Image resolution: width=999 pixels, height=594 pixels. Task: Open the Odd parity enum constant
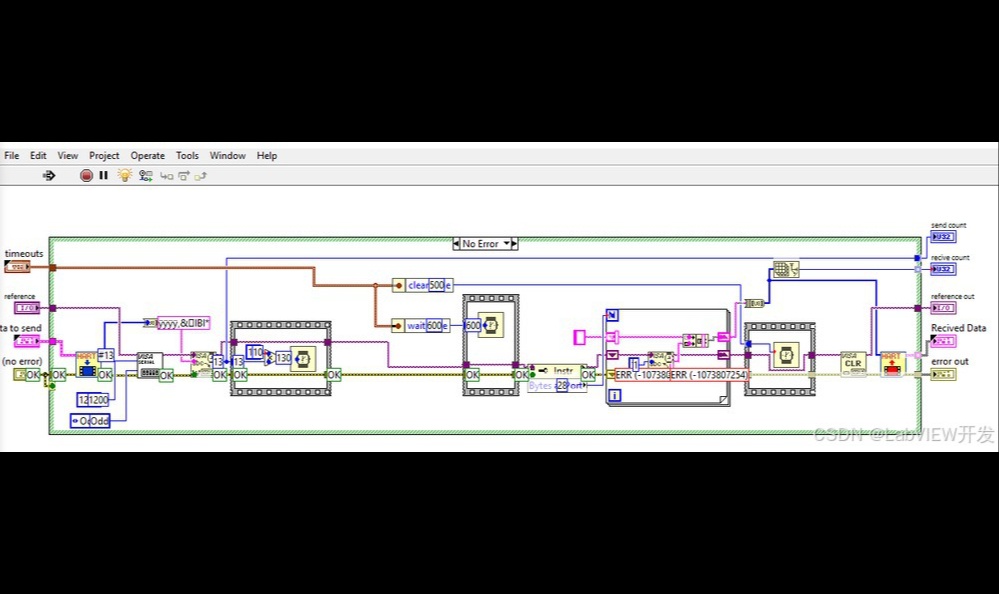pyautogui.click(x=90, y=421)
